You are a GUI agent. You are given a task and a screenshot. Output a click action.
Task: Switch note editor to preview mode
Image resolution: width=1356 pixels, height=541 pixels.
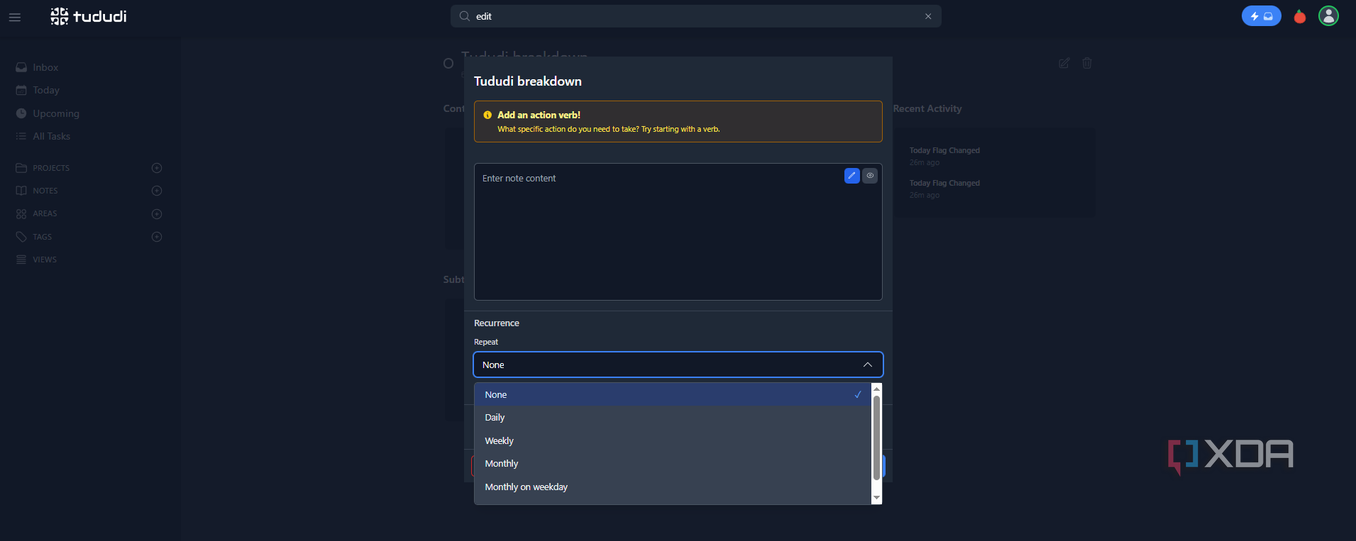(x=870, y=176)
